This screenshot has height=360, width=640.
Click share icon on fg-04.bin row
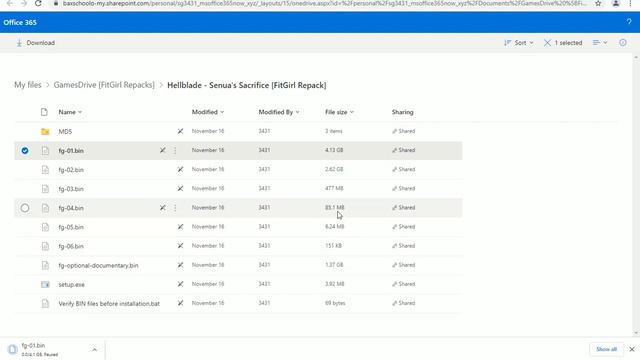click(x=162, y=208)
